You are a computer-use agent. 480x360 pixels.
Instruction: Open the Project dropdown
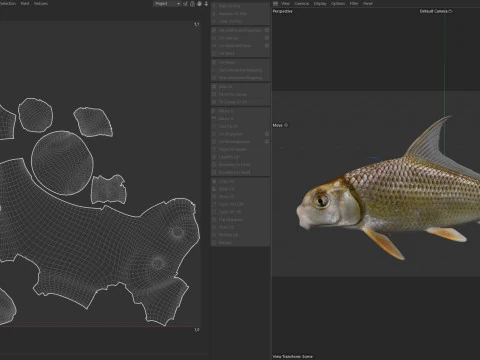pyautogui.click(x=167, y=4)
